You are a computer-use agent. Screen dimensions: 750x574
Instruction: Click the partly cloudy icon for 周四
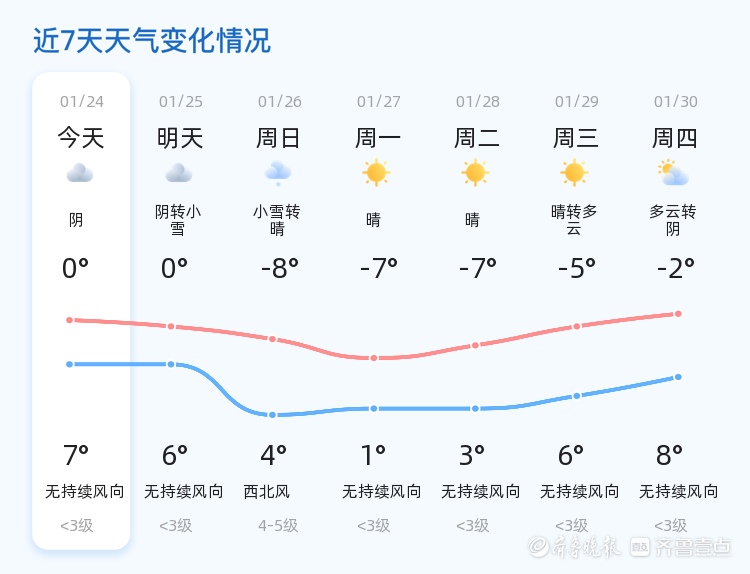coord(673,173)
